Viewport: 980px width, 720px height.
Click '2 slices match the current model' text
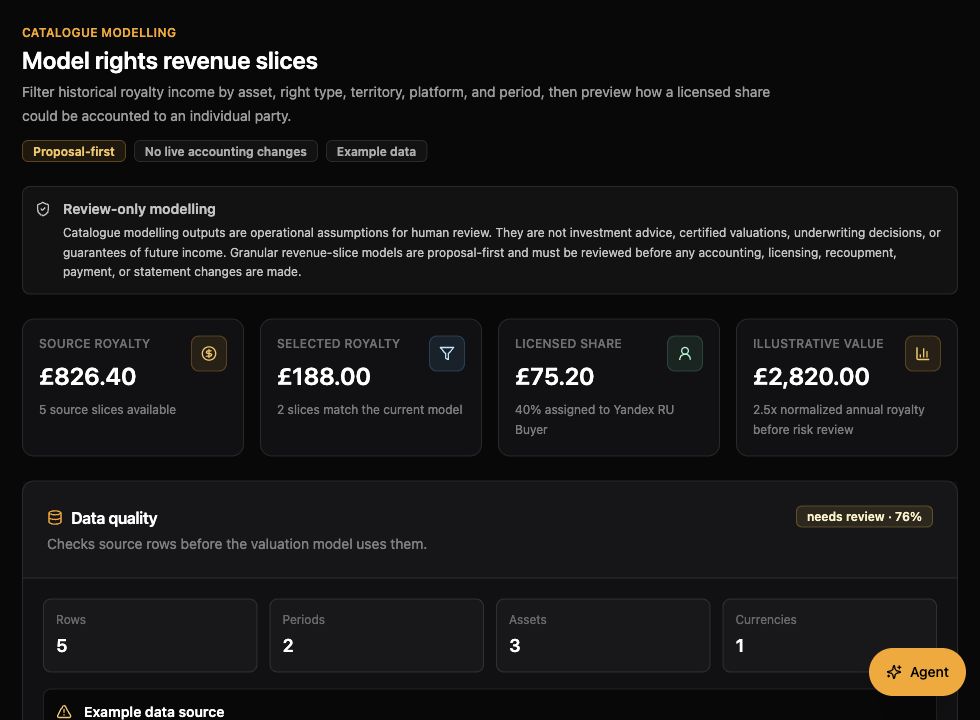click(369, 410)
